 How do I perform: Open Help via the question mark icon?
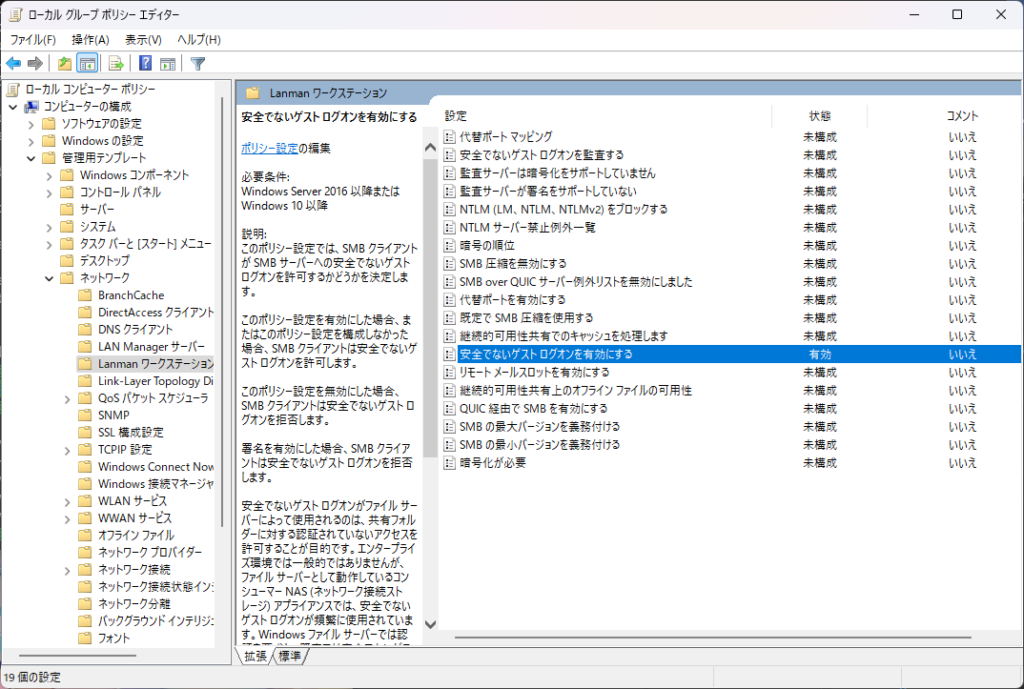145,64
